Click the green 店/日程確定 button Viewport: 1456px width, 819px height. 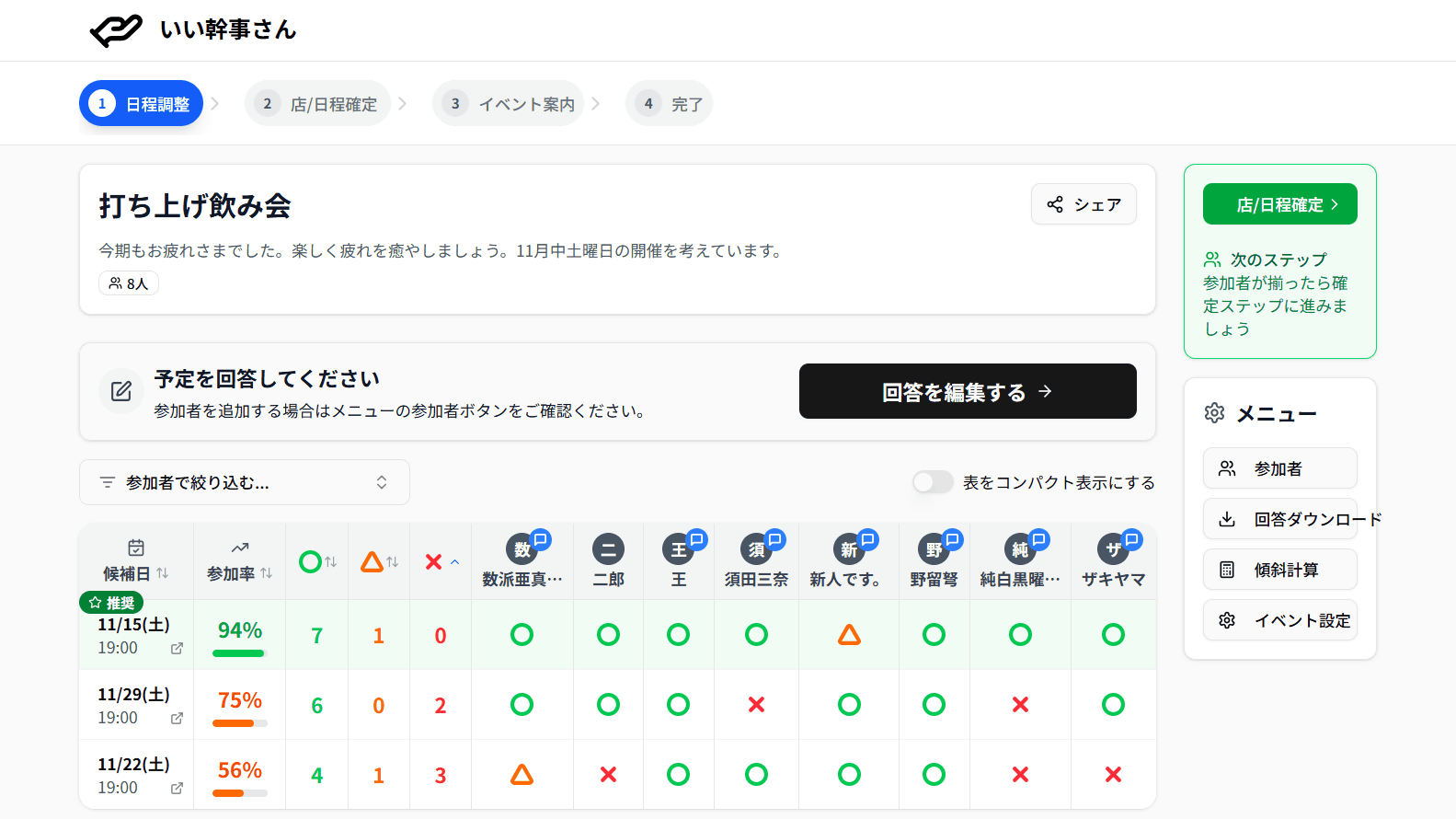click(x=1279, y=204)
